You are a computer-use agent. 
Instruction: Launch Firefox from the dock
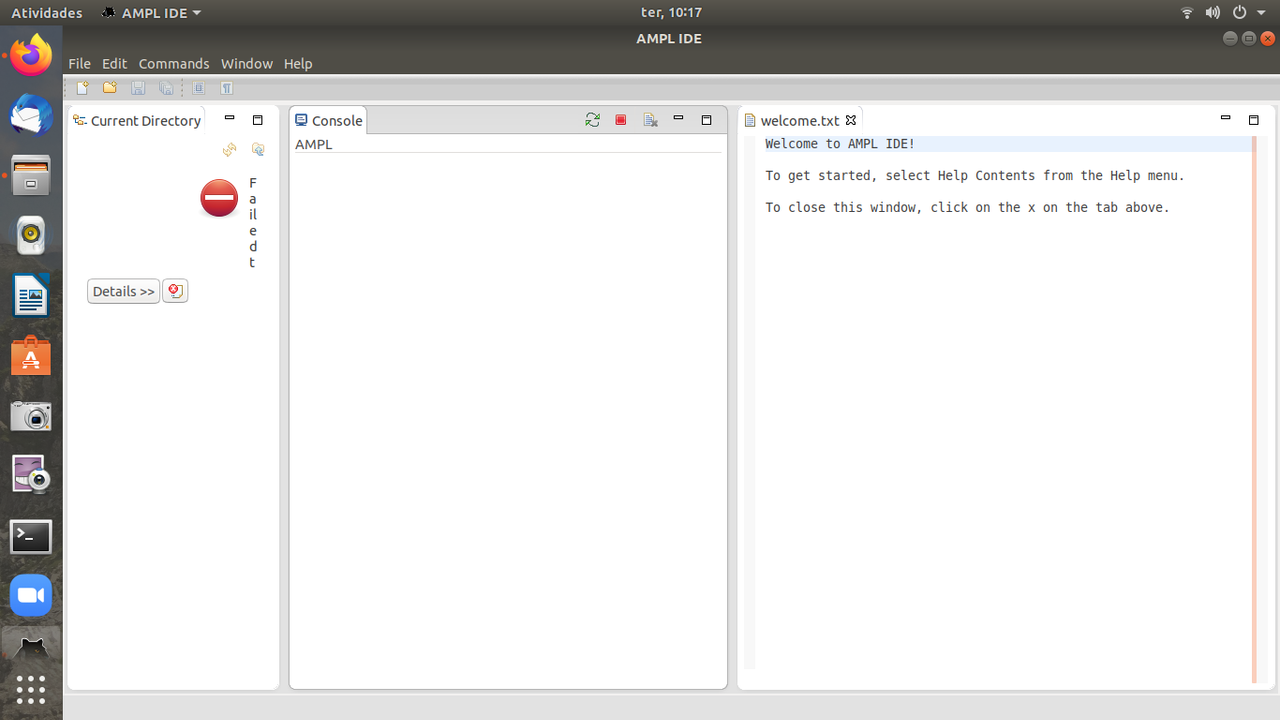31,55
